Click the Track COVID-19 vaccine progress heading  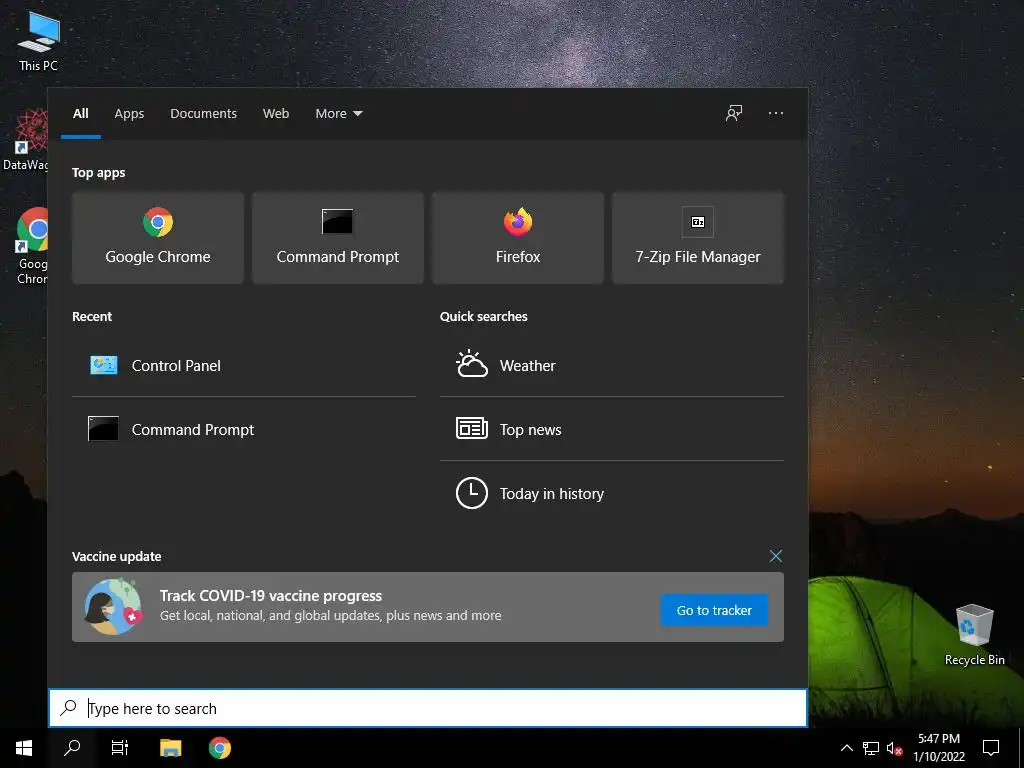point(271,596)
